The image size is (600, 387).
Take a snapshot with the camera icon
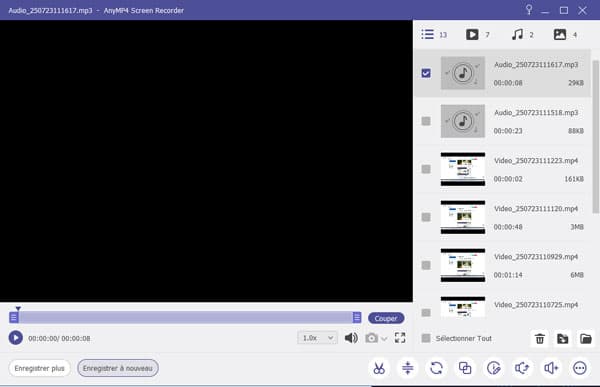point(371,338)
